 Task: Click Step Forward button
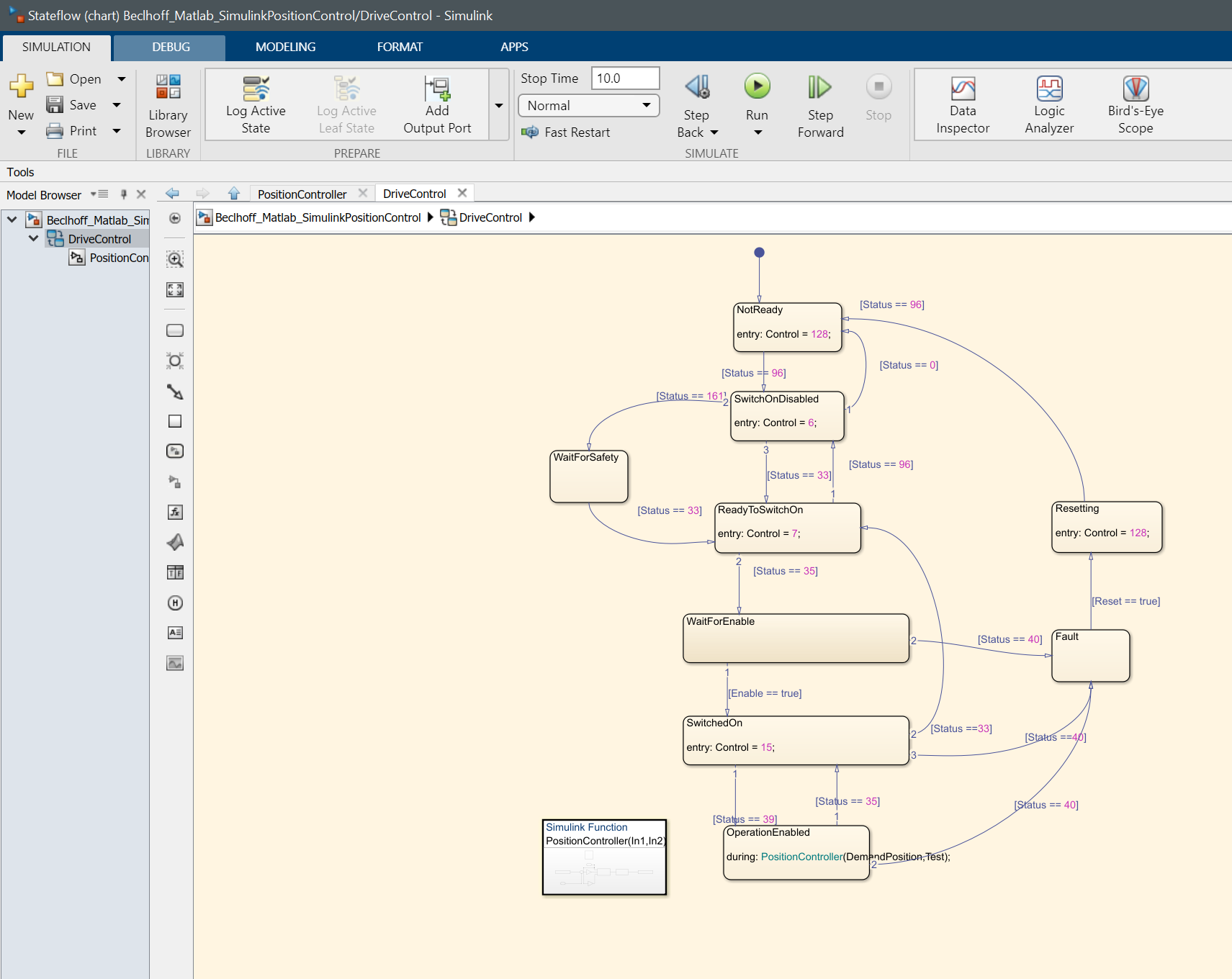pos(820,106)
